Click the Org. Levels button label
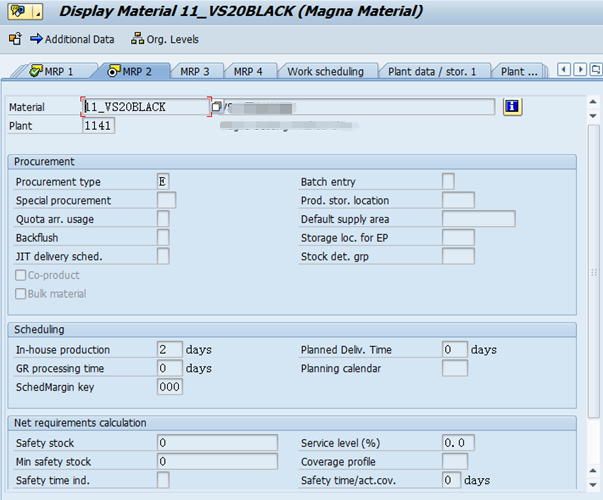 pos(173,39)
